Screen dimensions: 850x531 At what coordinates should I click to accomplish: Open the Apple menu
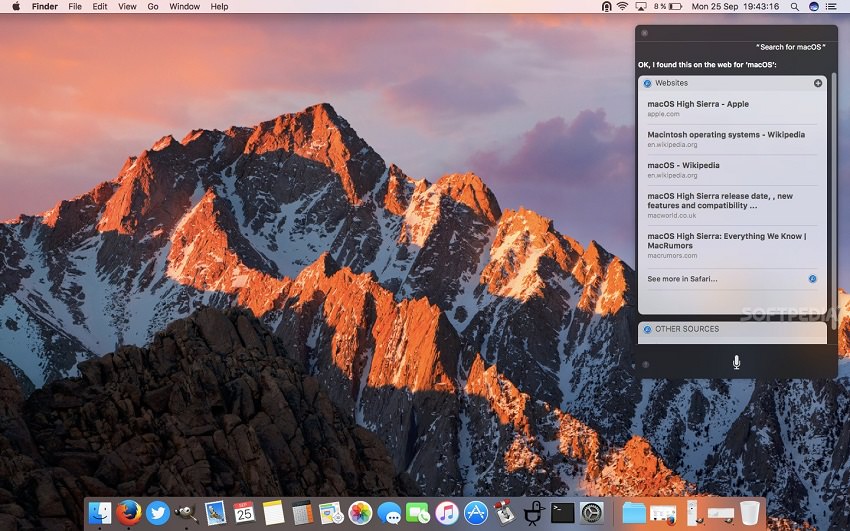[15, 6]
